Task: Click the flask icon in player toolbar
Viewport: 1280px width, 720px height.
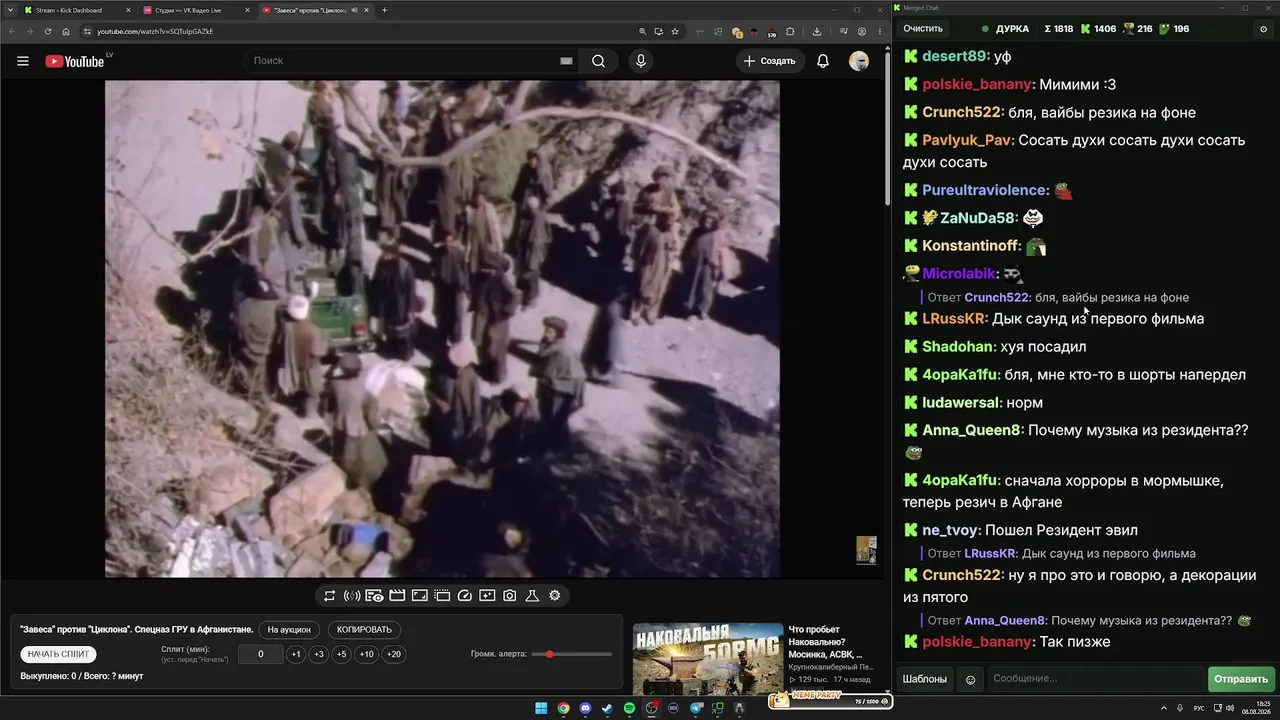Action: click(x=532, y=596)
